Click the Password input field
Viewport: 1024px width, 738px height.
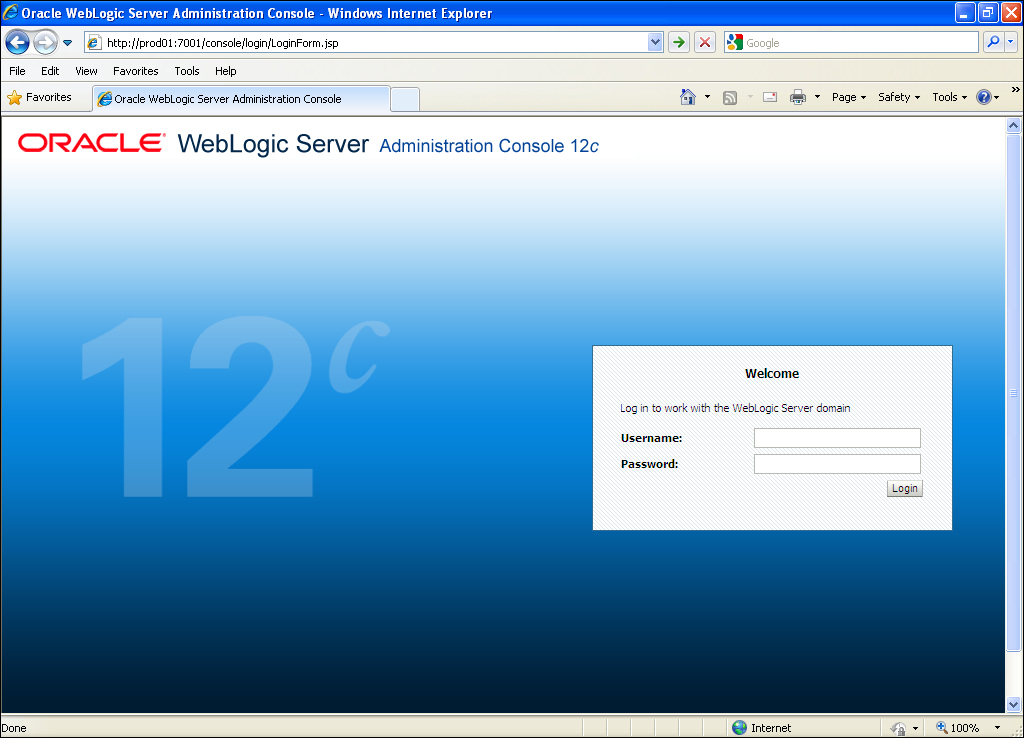click(x=837, y=464)
